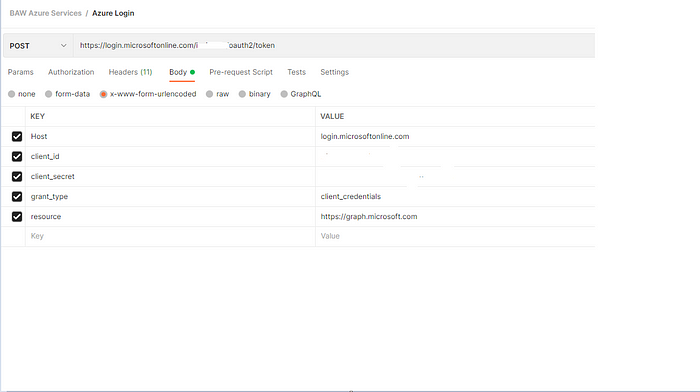Viewport: 700px width, 392px height.
Task: Toggle the resource row checkbox
Action: 17,217
